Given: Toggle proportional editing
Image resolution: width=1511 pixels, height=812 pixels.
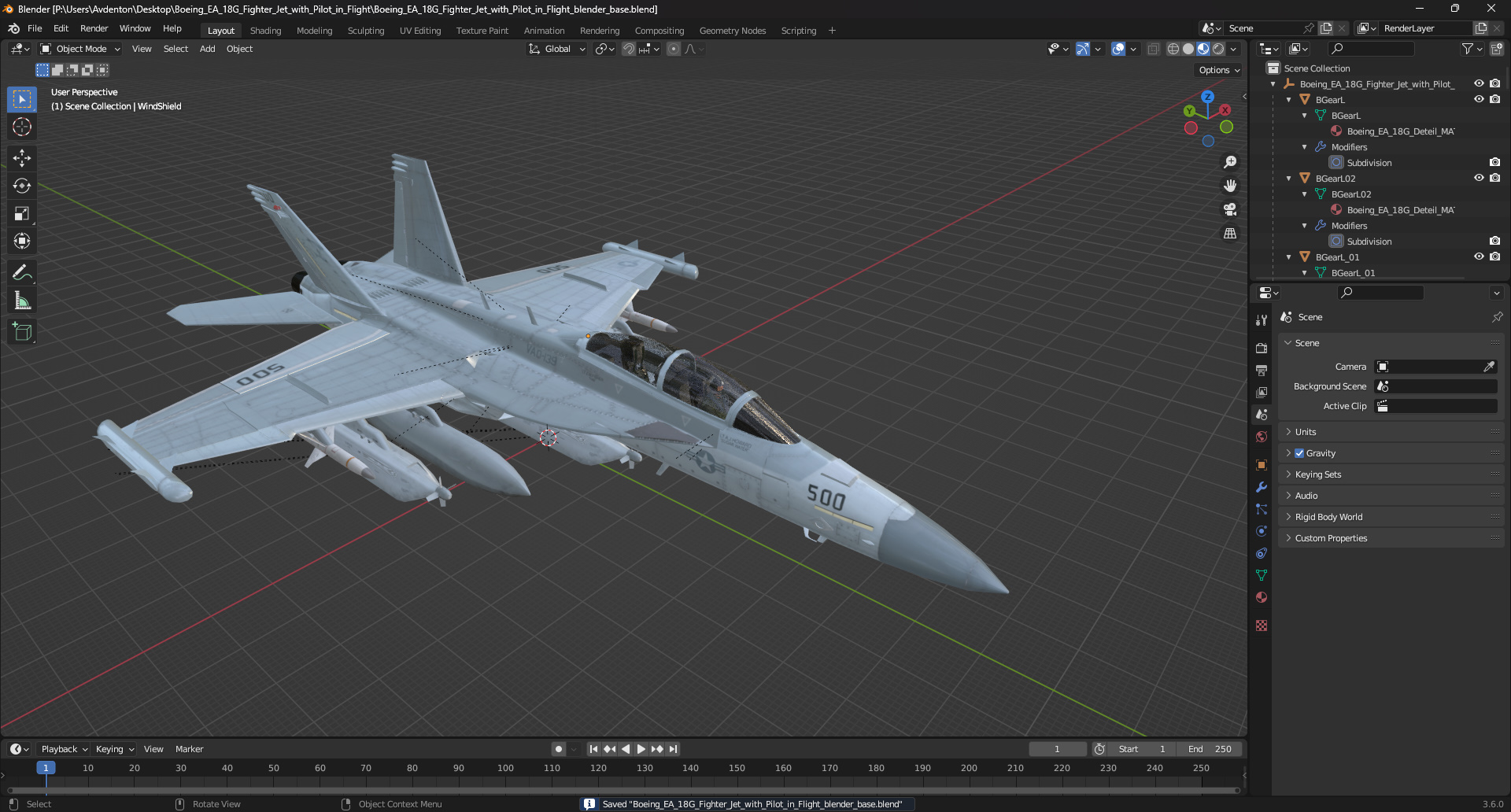Looking at the screenshot, I should click(674, 49).
